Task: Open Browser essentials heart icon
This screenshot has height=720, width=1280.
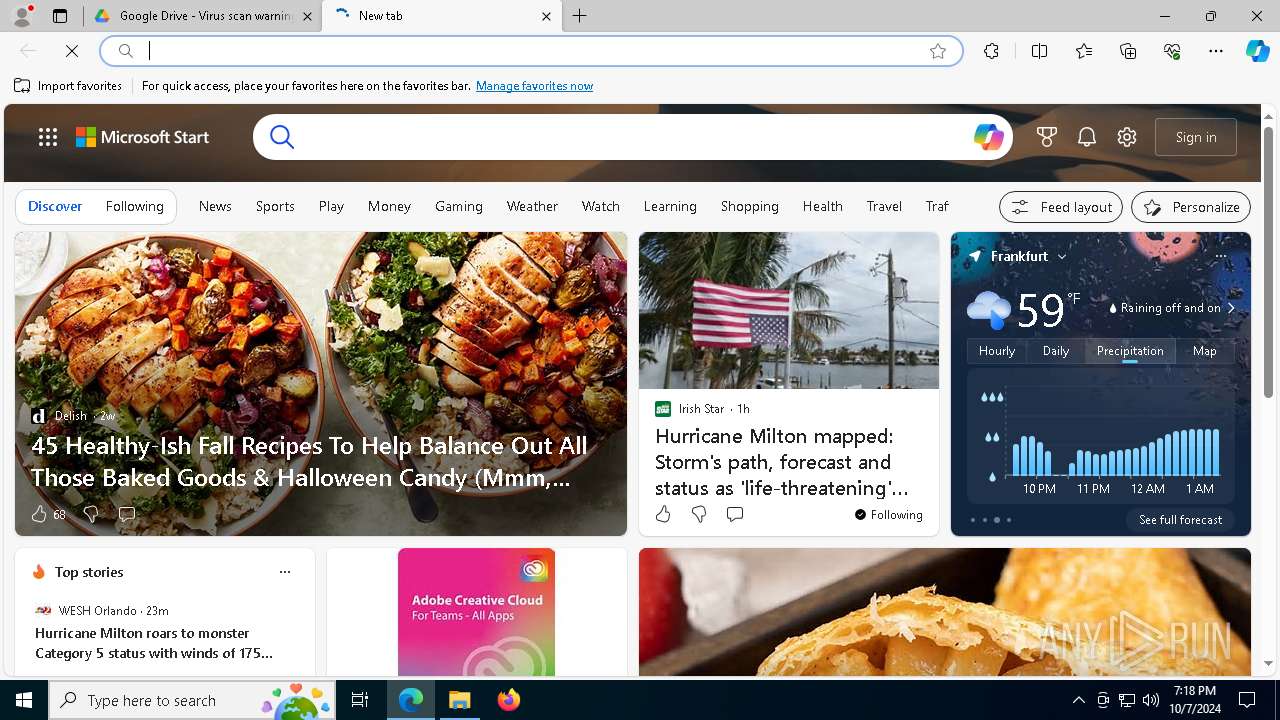Action: tap(1172, 51)
